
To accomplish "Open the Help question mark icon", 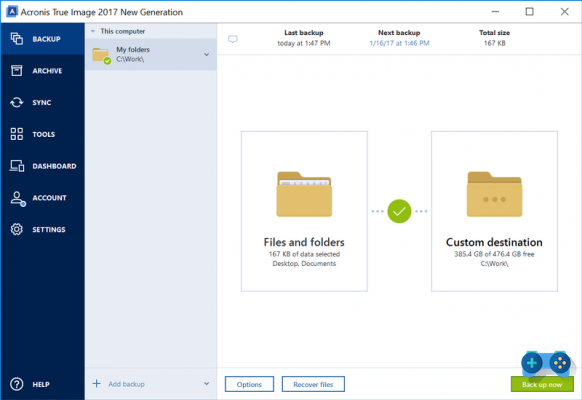I will (17, 384).
